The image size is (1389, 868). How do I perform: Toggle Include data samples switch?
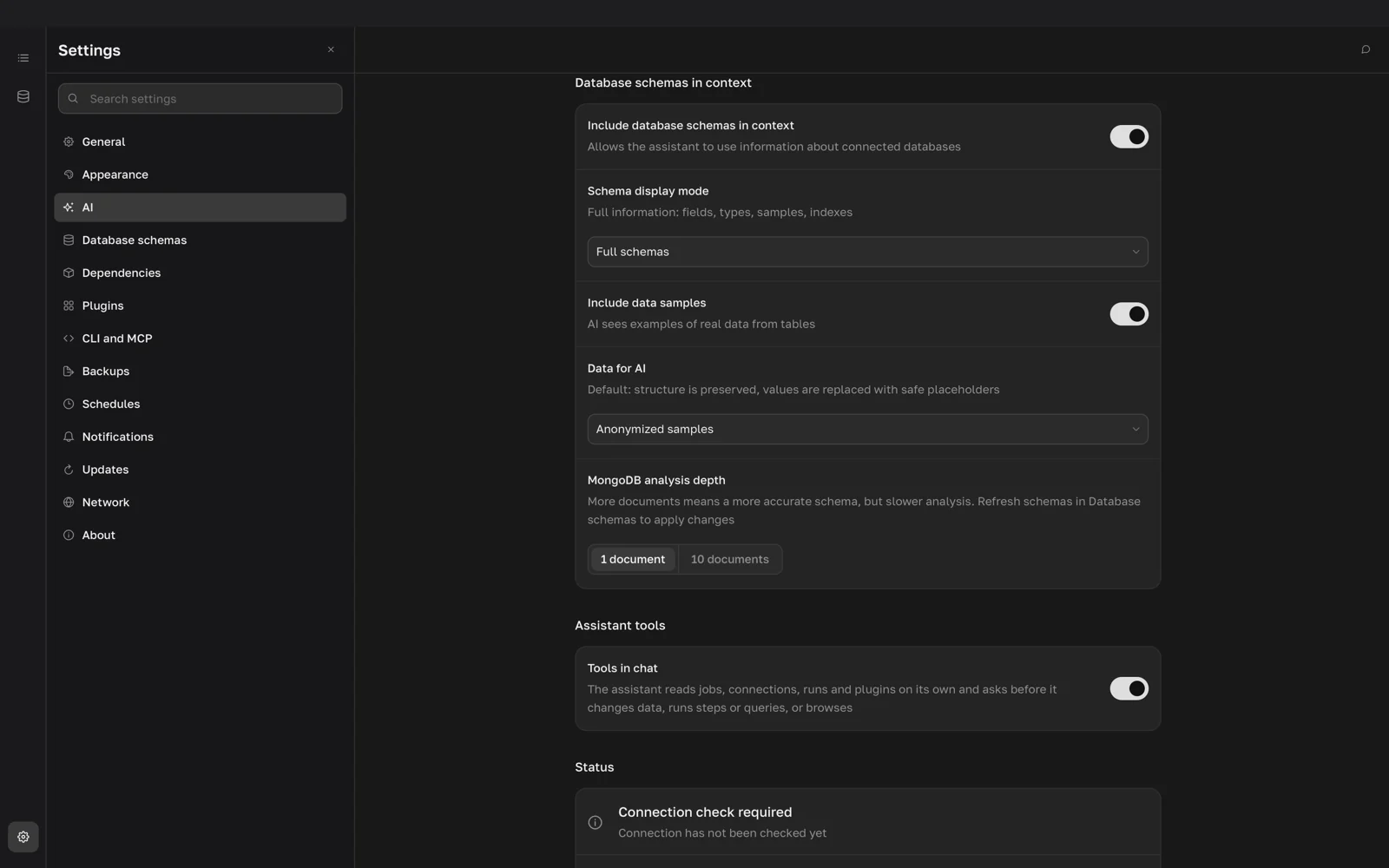click(x=1129, y=313)
